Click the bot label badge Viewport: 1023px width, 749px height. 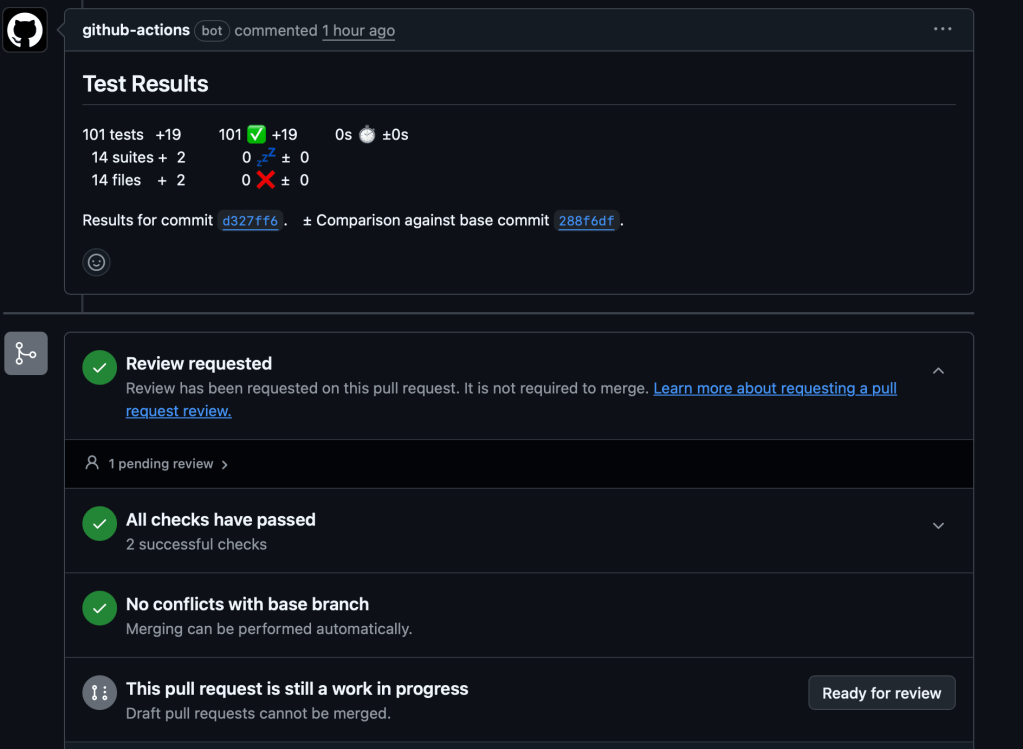click(x=212, y=31)
